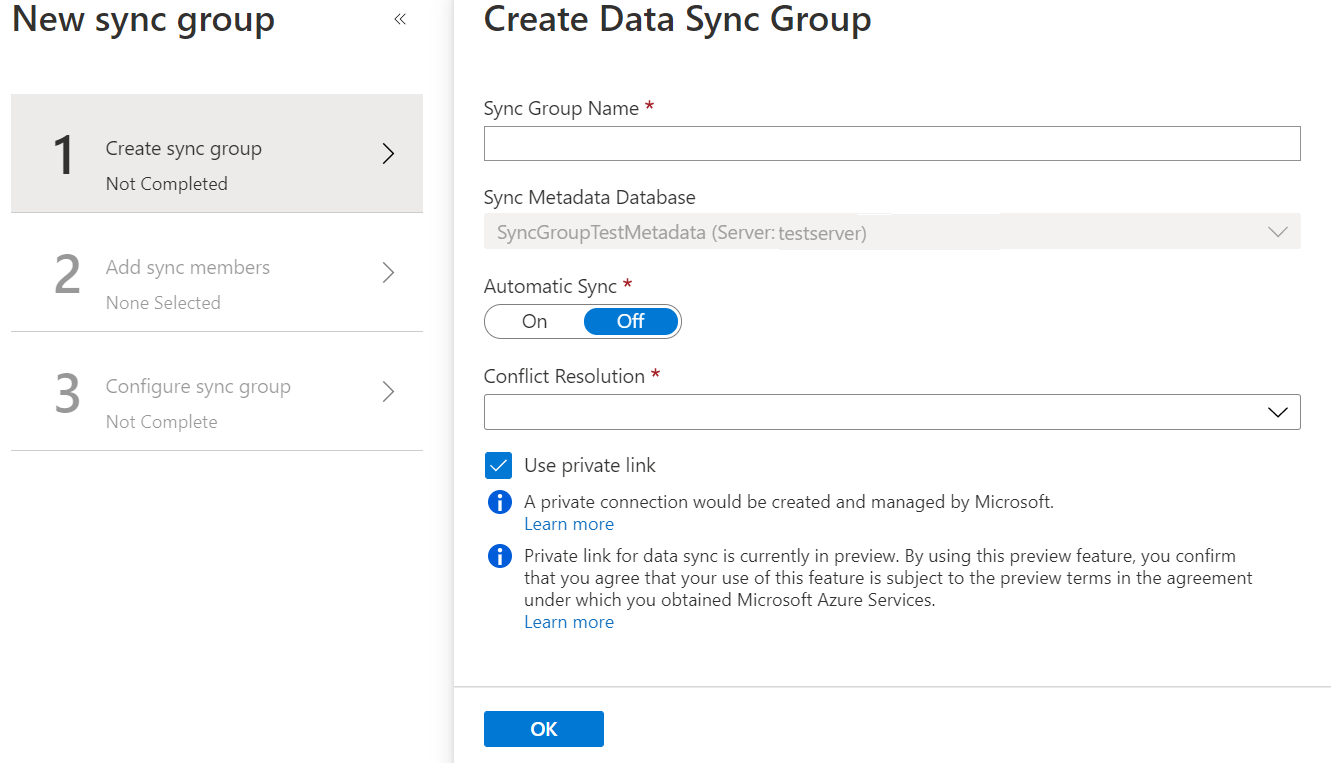This screenshot has width=1331, height=763.
Task: Click chevron arrow beside Add sync members
Action: [389, 272]
